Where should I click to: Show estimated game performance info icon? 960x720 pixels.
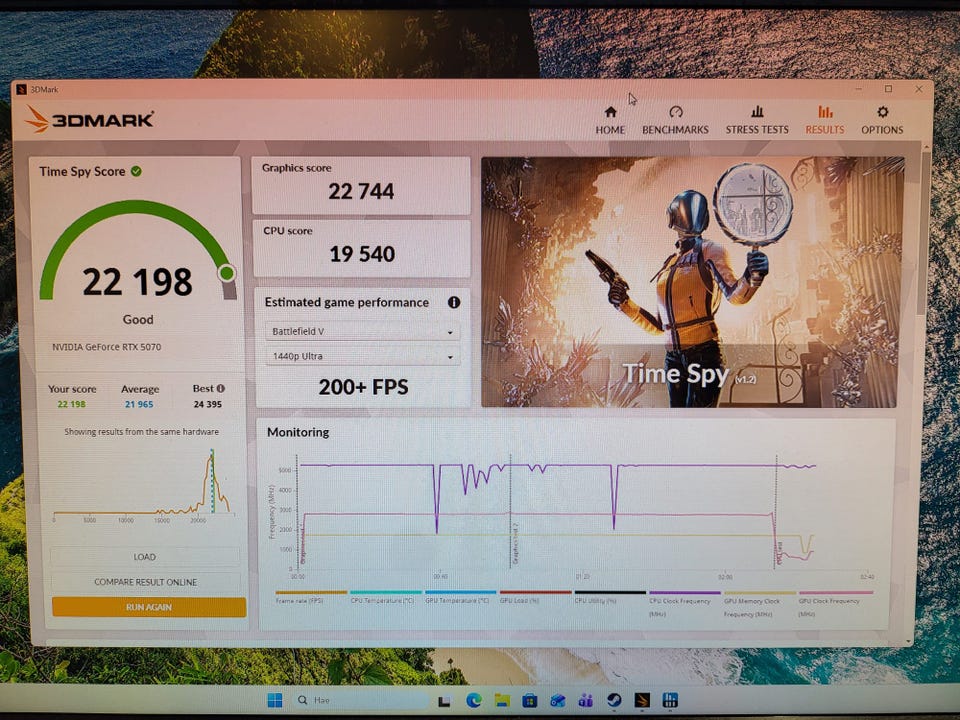[454, 302]
